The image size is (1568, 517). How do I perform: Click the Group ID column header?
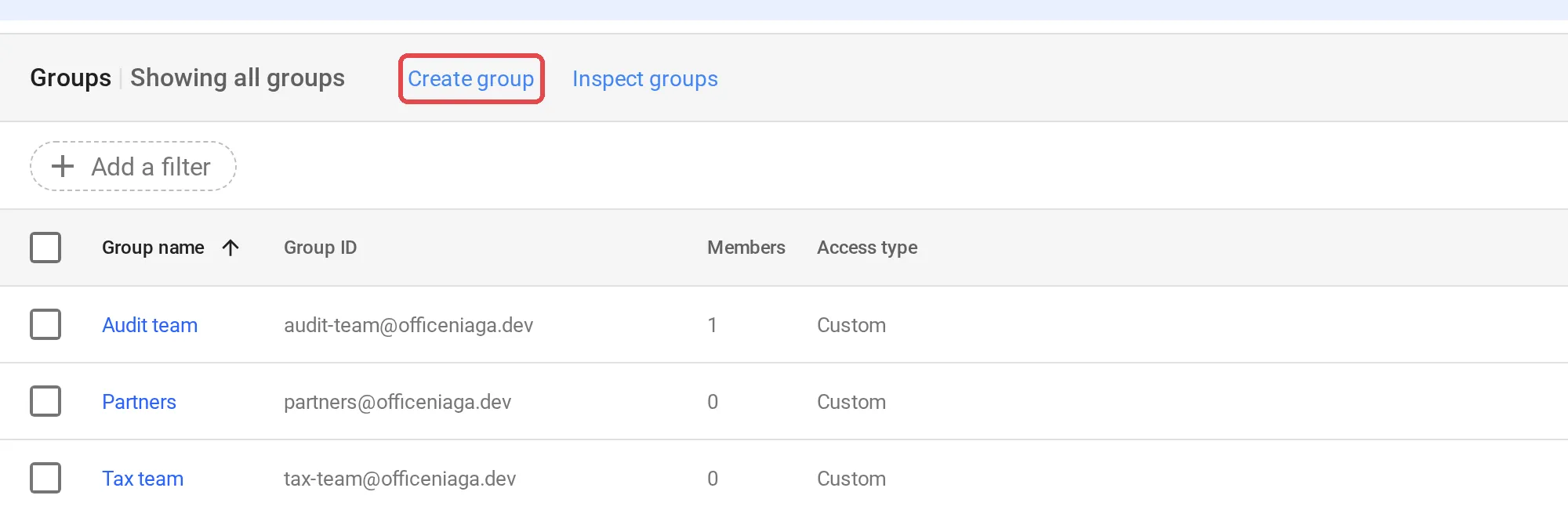point(320,248)
